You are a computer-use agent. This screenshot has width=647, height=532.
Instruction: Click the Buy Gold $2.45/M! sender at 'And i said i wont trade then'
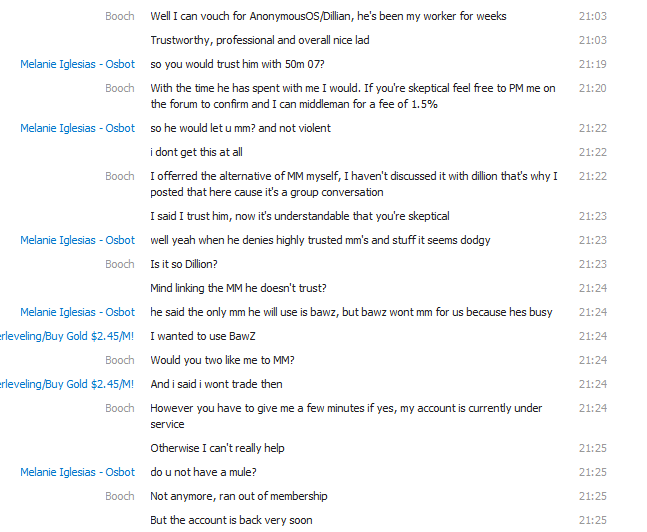[x=67, y=384]
